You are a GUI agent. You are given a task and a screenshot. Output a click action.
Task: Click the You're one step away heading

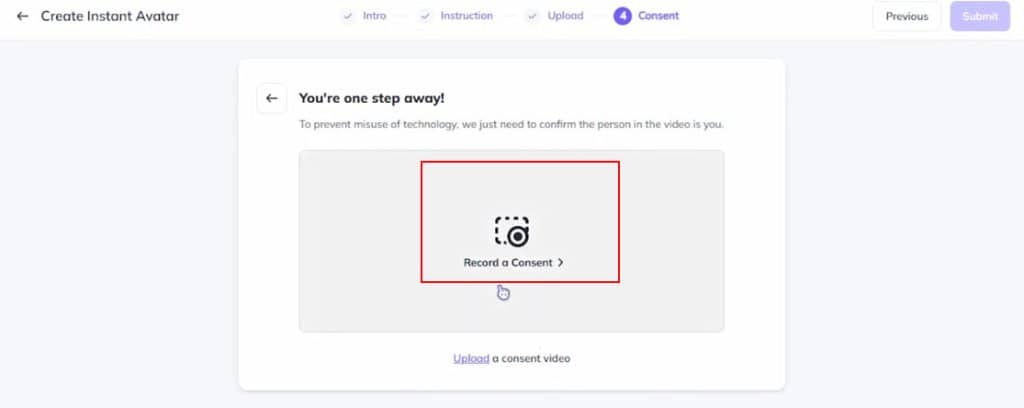pos(372,99)
